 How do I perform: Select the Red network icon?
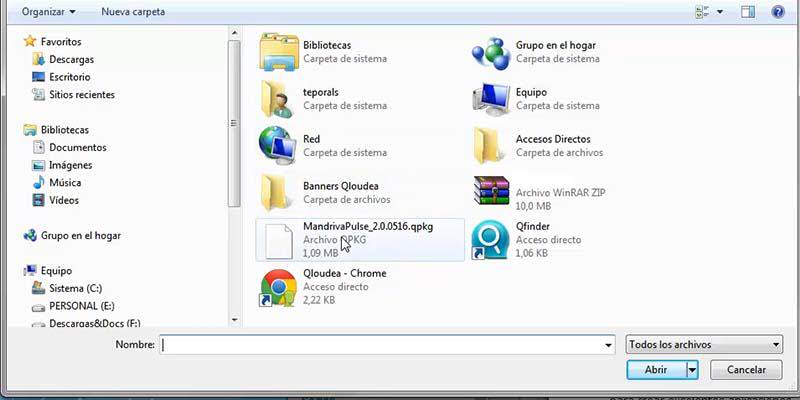tap(278, 145)
